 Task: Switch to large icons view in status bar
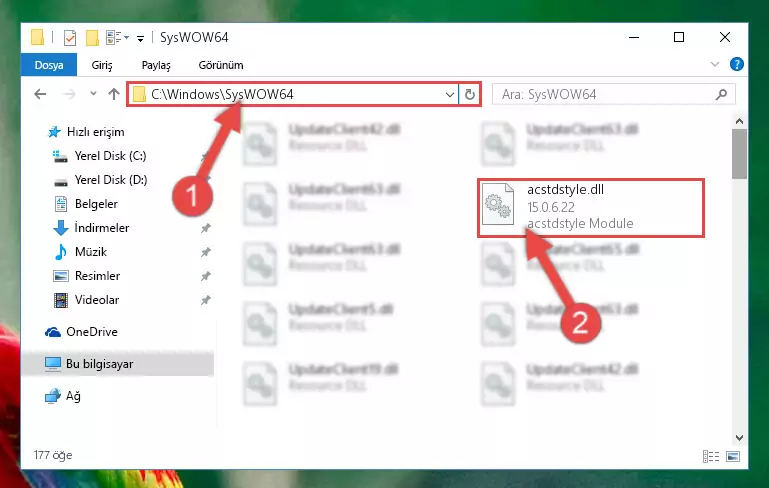point(733,456)
